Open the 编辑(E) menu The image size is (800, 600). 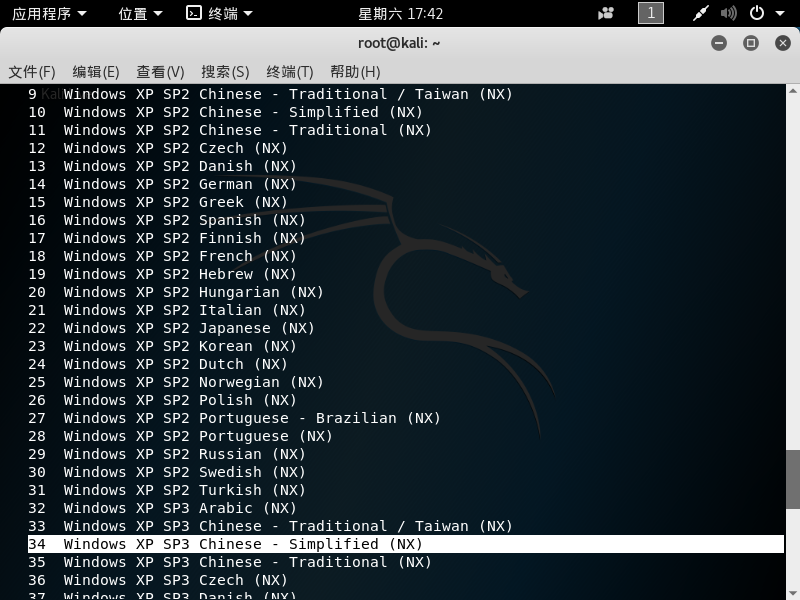96,72
